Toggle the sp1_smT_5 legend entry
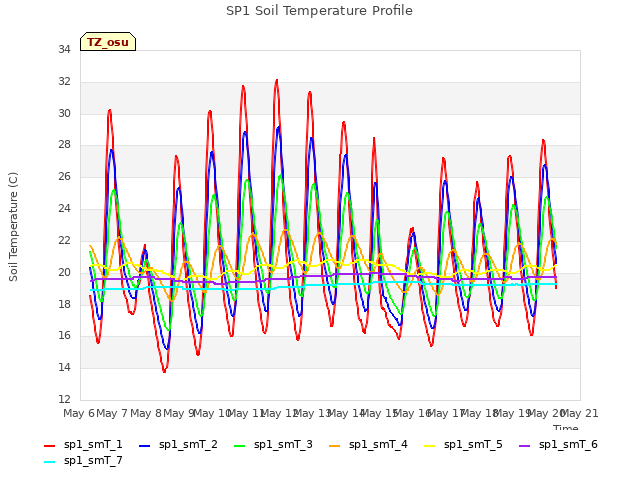This screenshot has width=640, height=480. click(463, 444)
